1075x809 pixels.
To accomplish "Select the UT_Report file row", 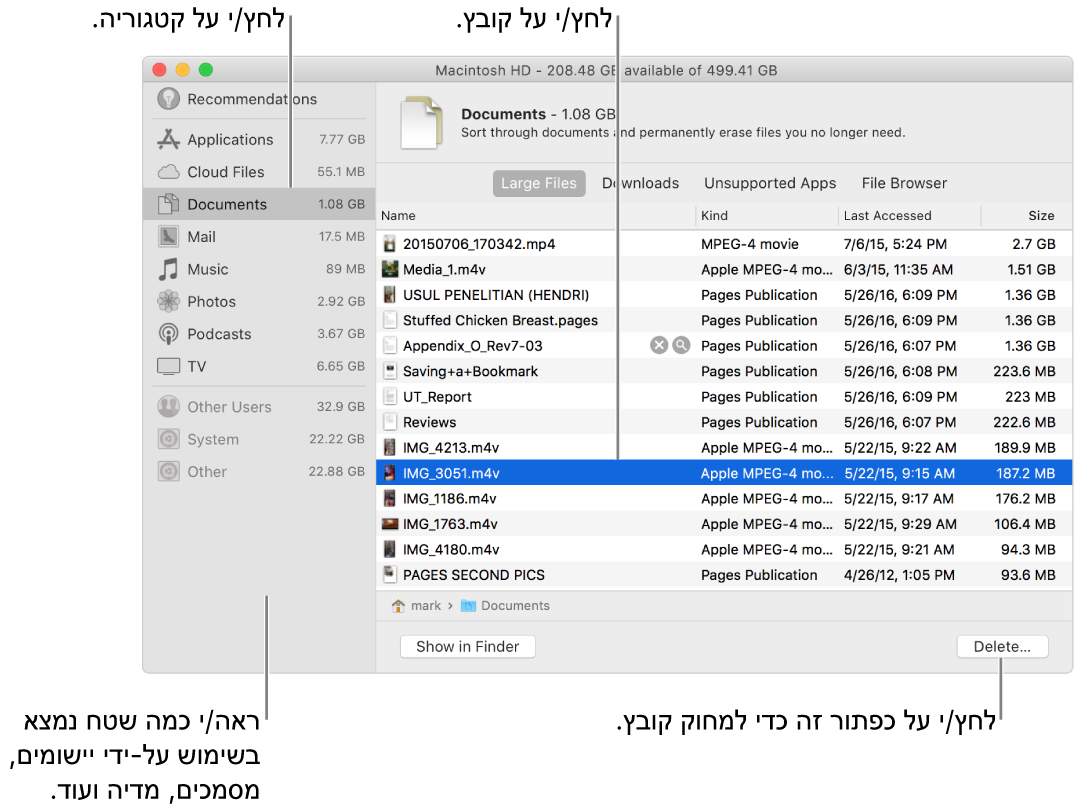I will [724, 396].
